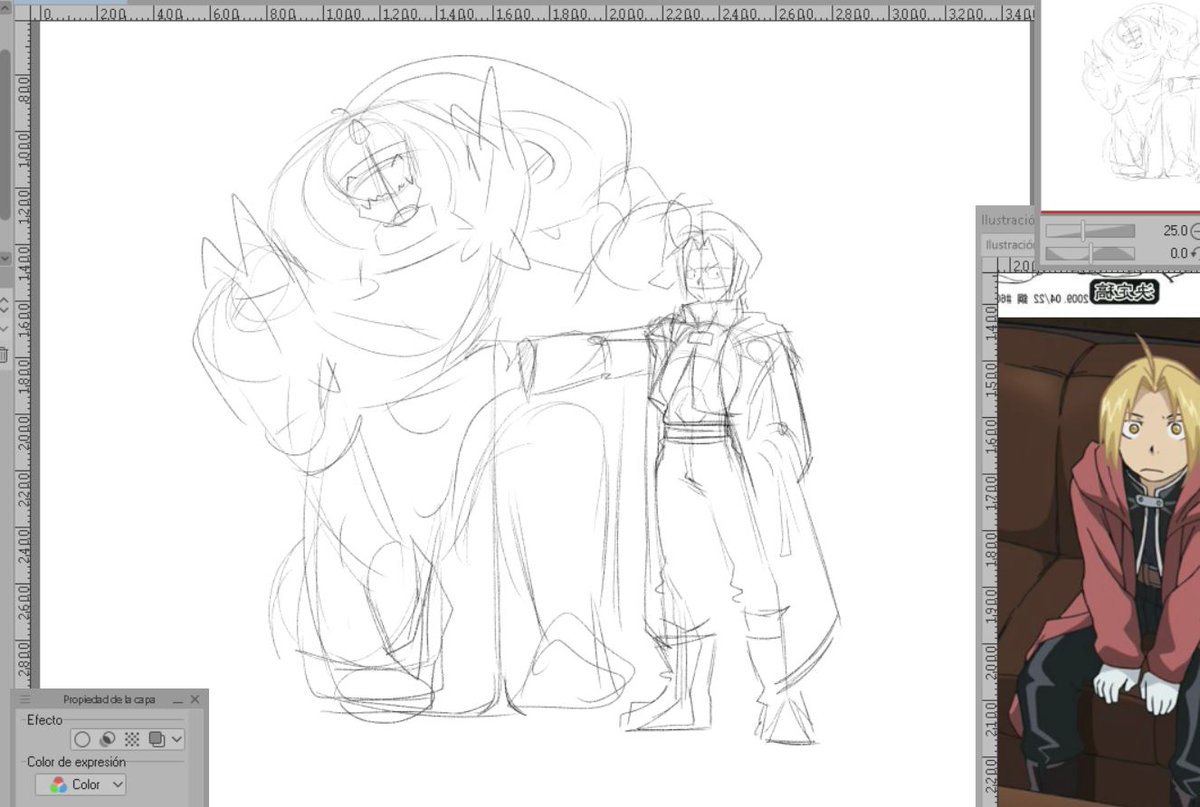Click the zoom out icon beside 25.0

[x=1195, y=231]
